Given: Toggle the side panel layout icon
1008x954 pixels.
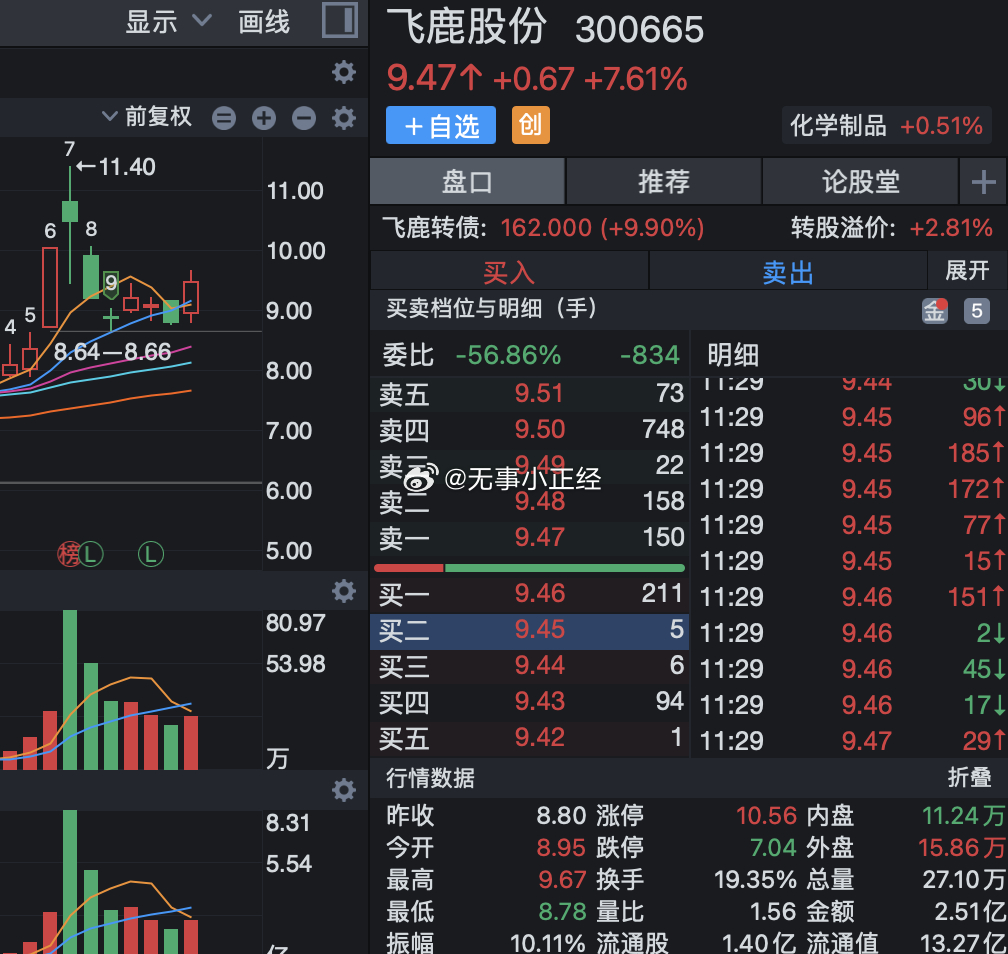Looking at the screenshot, I should pos(339,20).
